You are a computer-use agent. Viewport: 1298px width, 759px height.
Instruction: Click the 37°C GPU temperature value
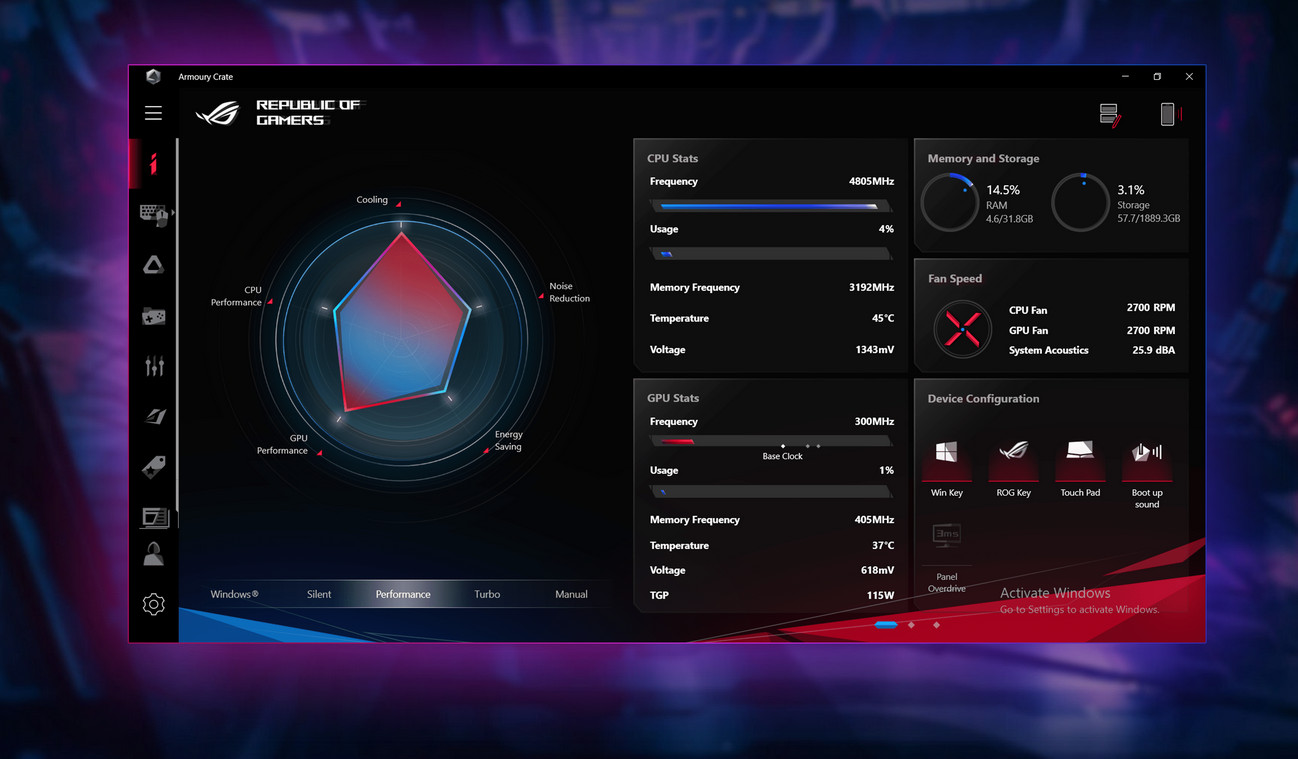[883, 545]
